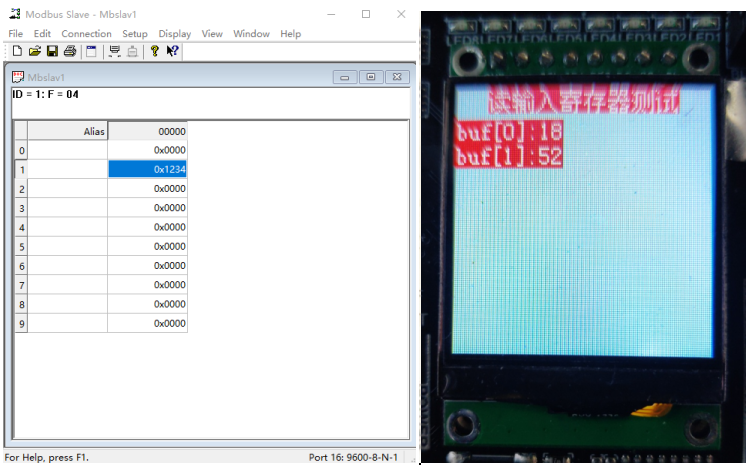Click the Disconnect toolbar icon
This screenshot has height=467, width=751.
point(133,51)
